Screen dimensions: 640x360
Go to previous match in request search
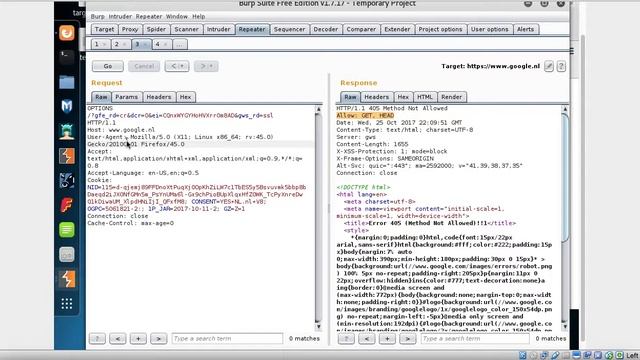click(x=118, y=338)
